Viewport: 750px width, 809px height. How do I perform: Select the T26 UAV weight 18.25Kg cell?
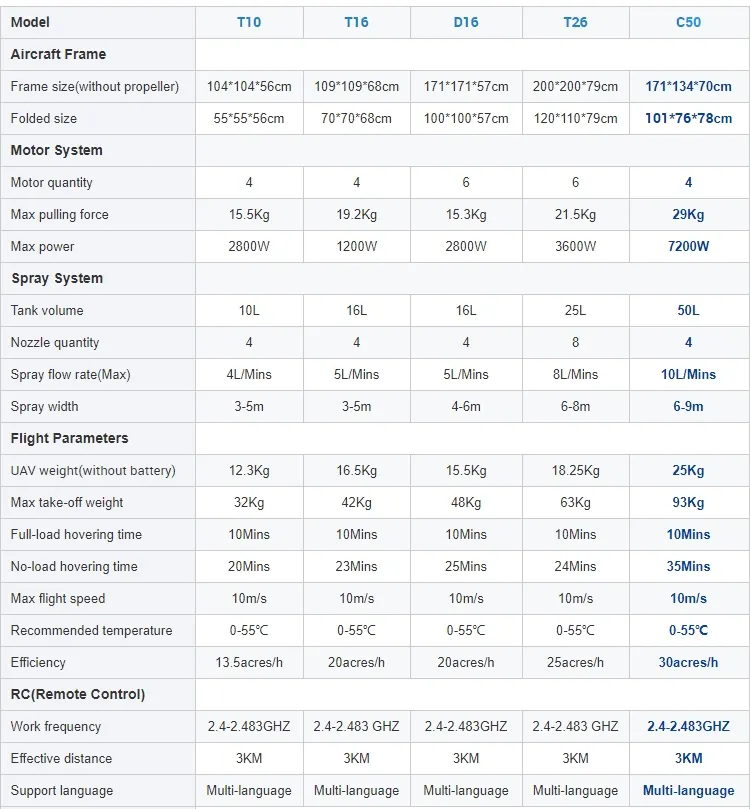tap(575, 470)
